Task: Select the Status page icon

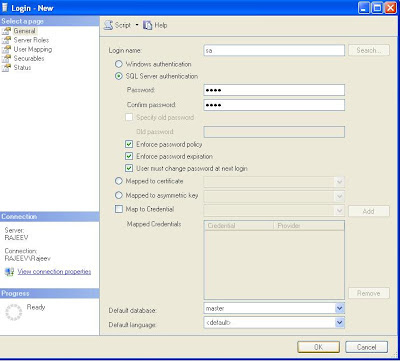Action: pyautogui.click(x=6, y=68)
